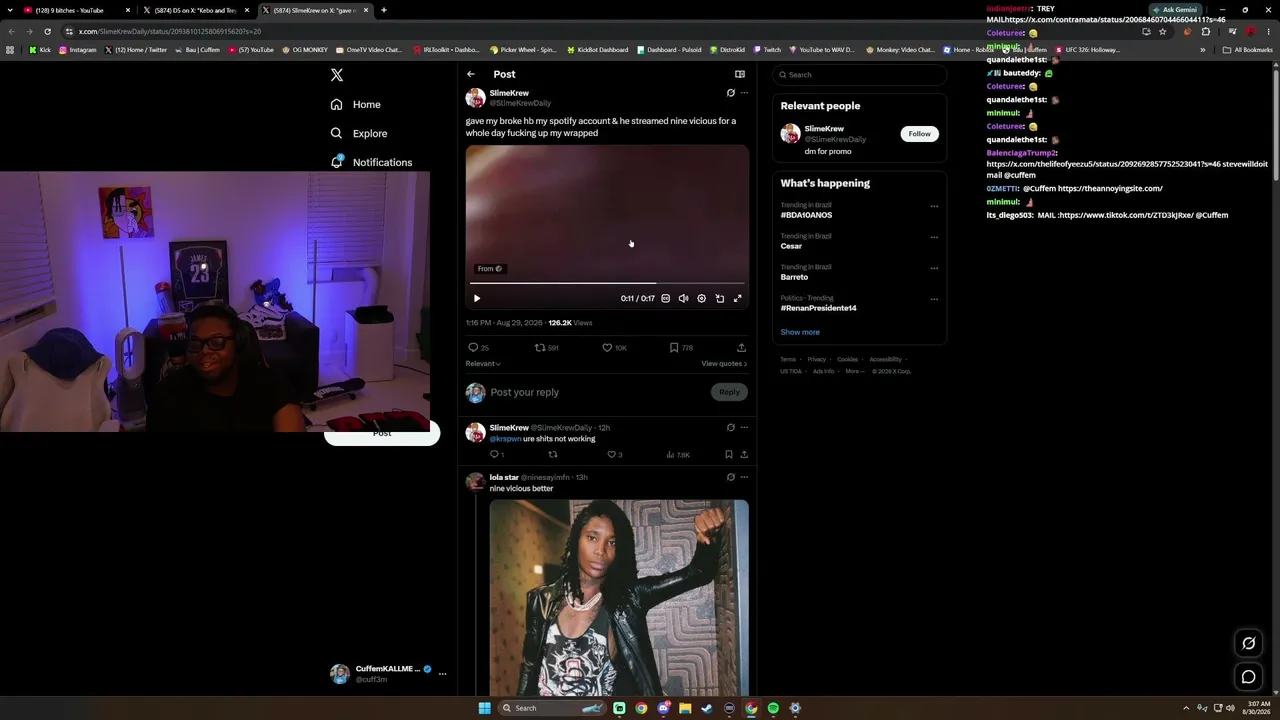Open Discord from the taskbar
The height and width of the screenshot is (720, 1280).
tap(663, 708)
